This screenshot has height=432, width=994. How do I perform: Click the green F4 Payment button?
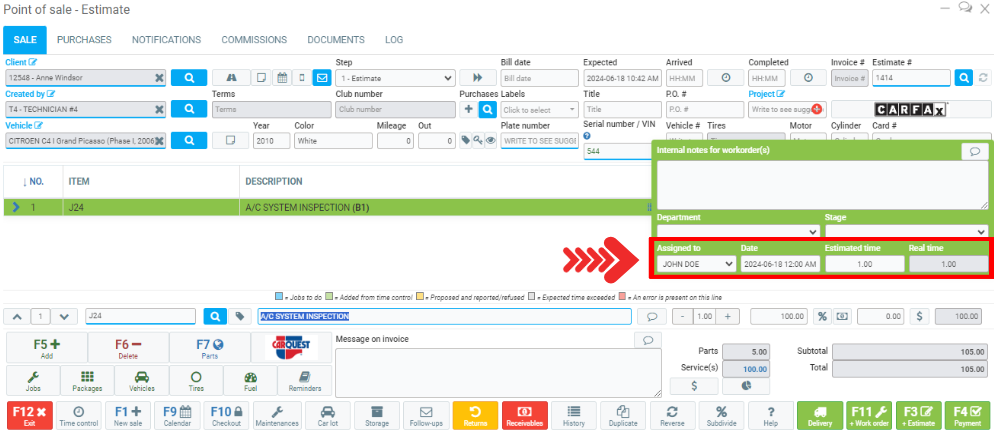click(966, 415)
